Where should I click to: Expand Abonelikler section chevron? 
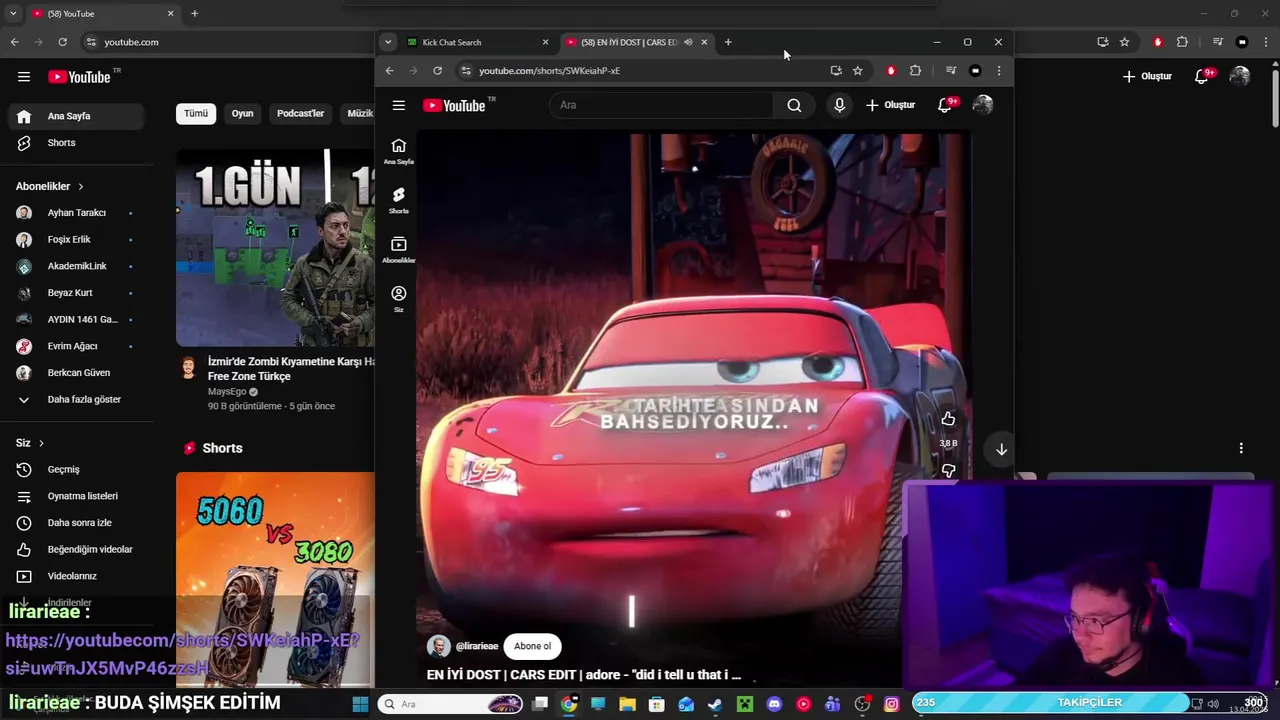point(81,187)
